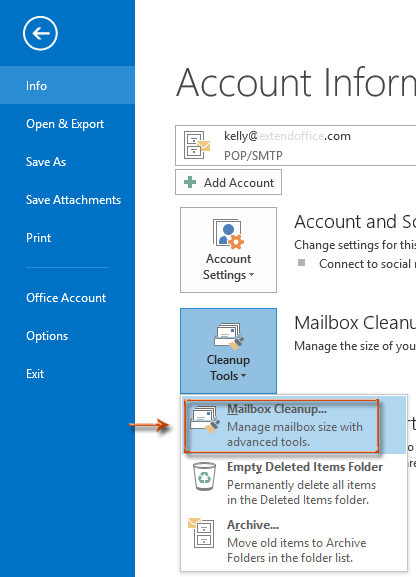Open Outlook Options from sidebar
416x577 pixels.
point(67,336)
